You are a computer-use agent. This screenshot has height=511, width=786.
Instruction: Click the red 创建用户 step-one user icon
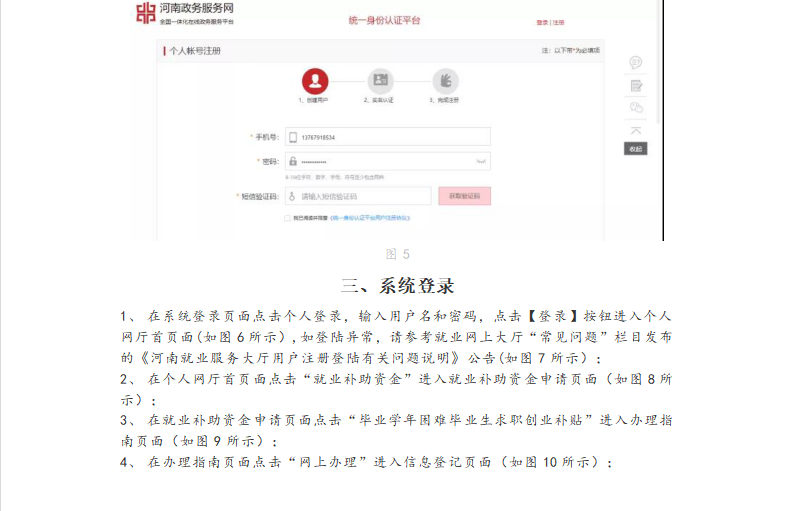pos(315,81)
